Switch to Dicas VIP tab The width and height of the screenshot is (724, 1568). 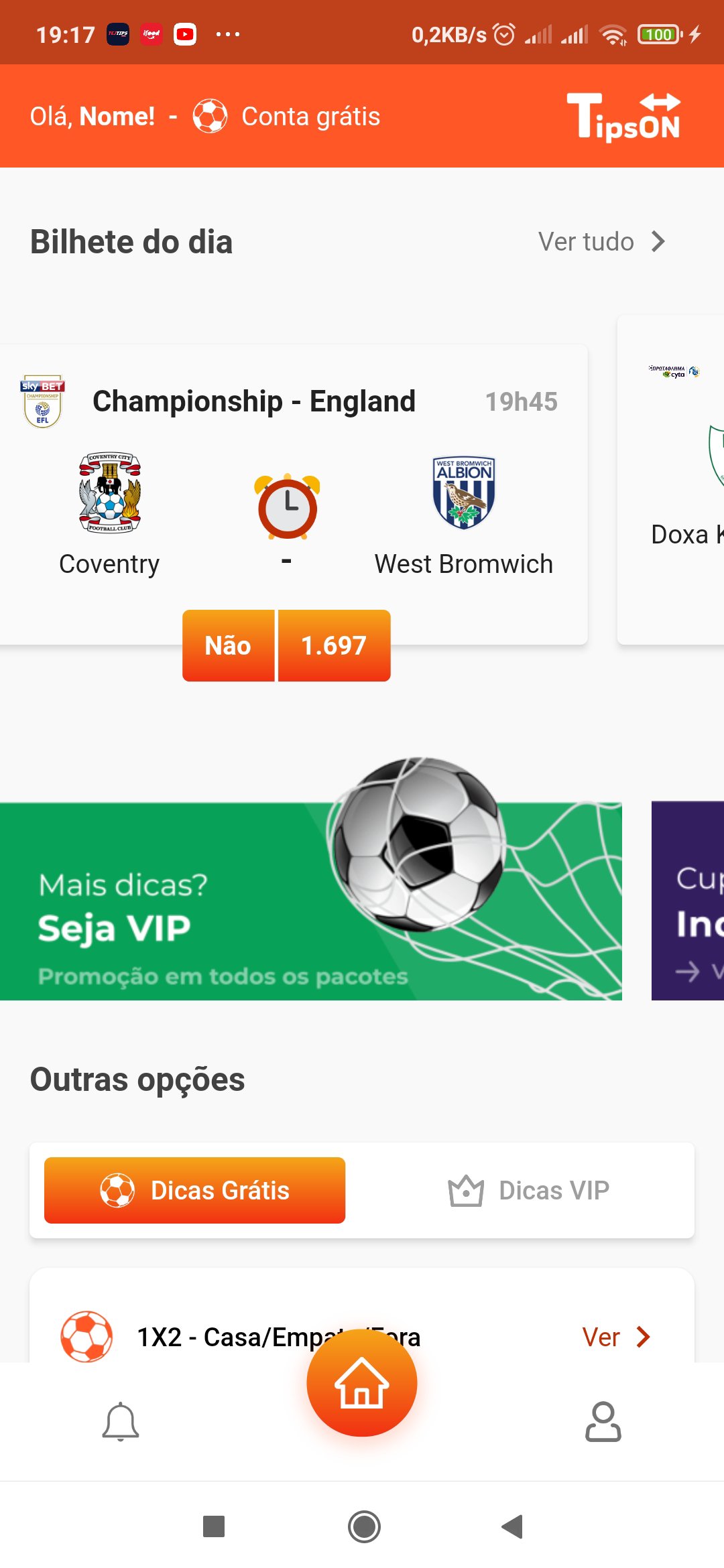click(528, 1190)
